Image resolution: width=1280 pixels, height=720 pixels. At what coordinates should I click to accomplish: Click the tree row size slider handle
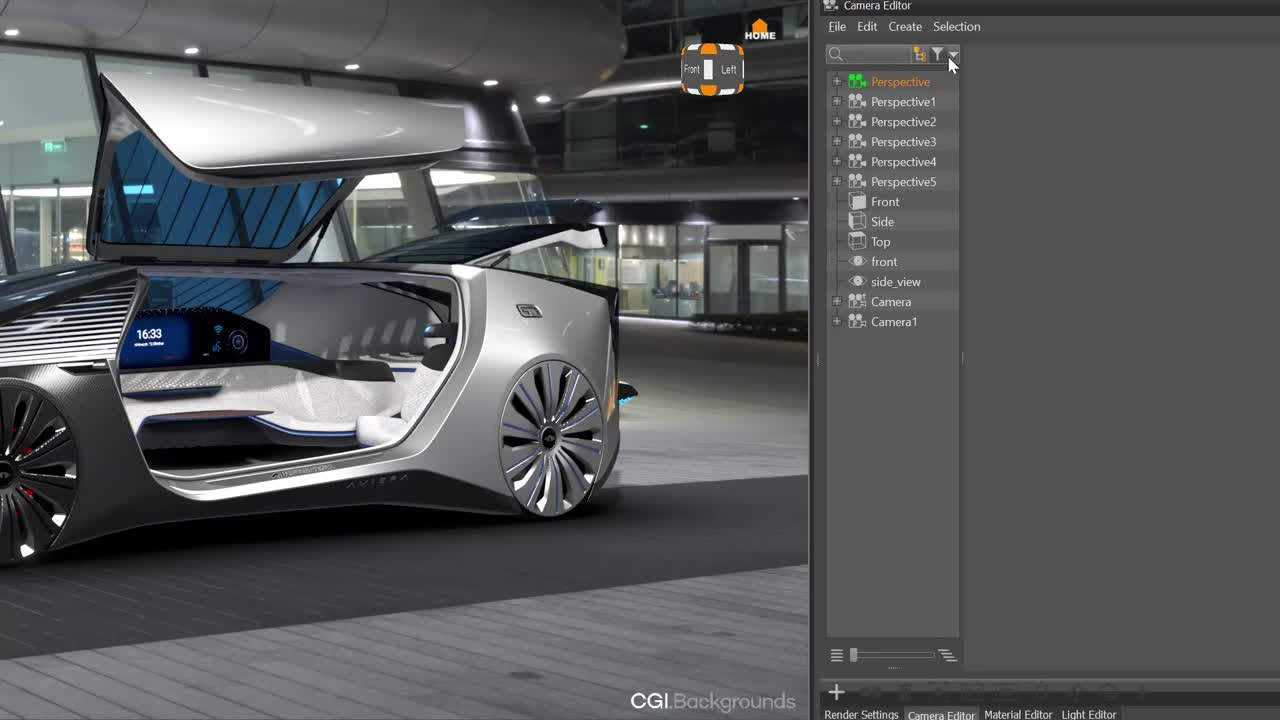pyautogui.click(x=854, y=655)
